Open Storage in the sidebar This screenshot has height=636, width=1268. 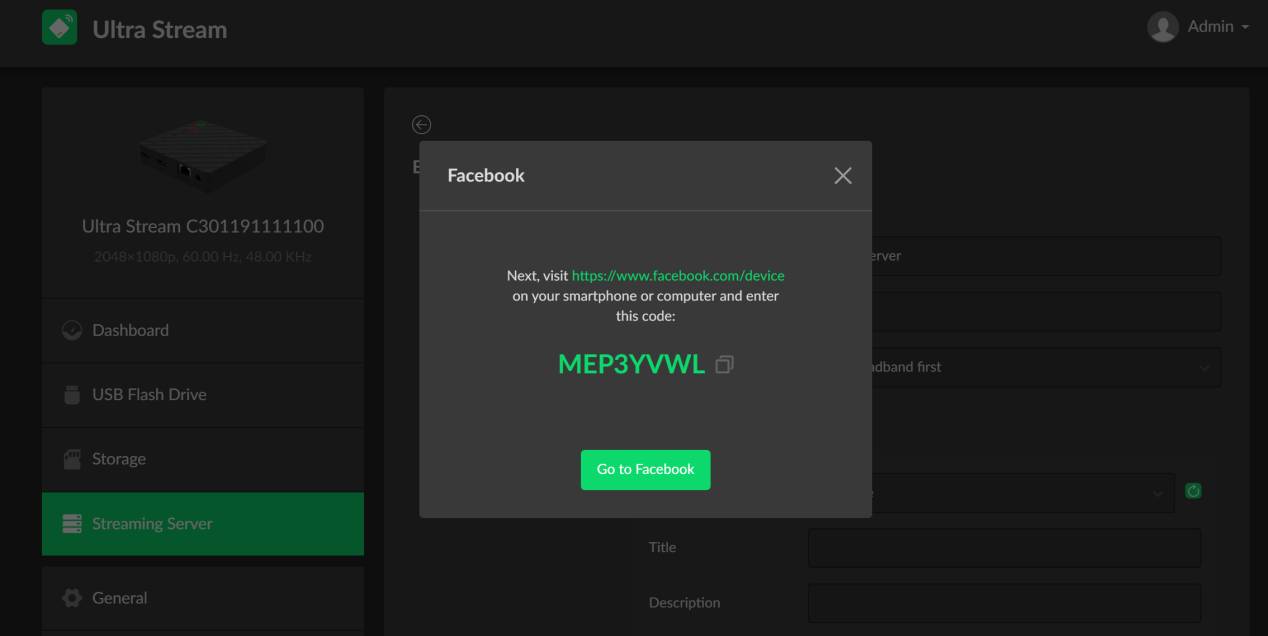coord(203,459)
